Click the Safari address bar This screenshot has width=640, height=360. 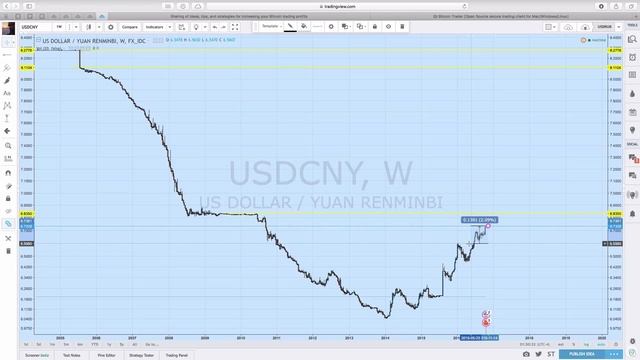pyautogui.click(x=337, y=7)
